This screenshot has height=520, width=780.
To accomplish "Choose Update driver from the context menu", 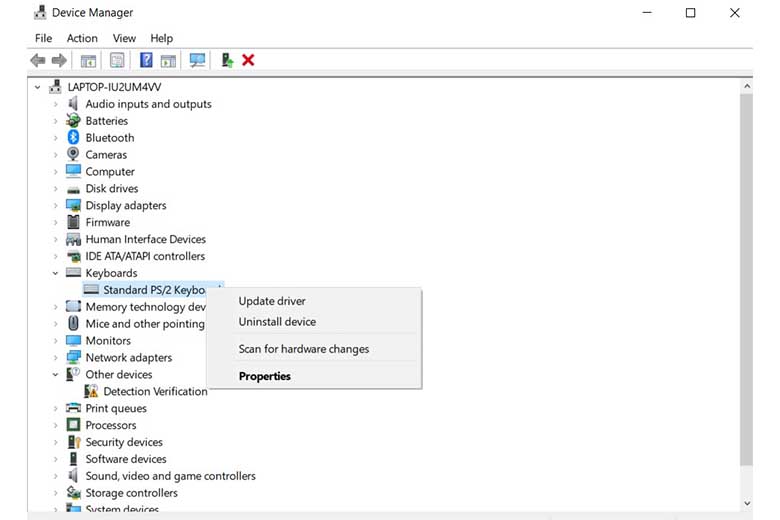I will [272, 301].
